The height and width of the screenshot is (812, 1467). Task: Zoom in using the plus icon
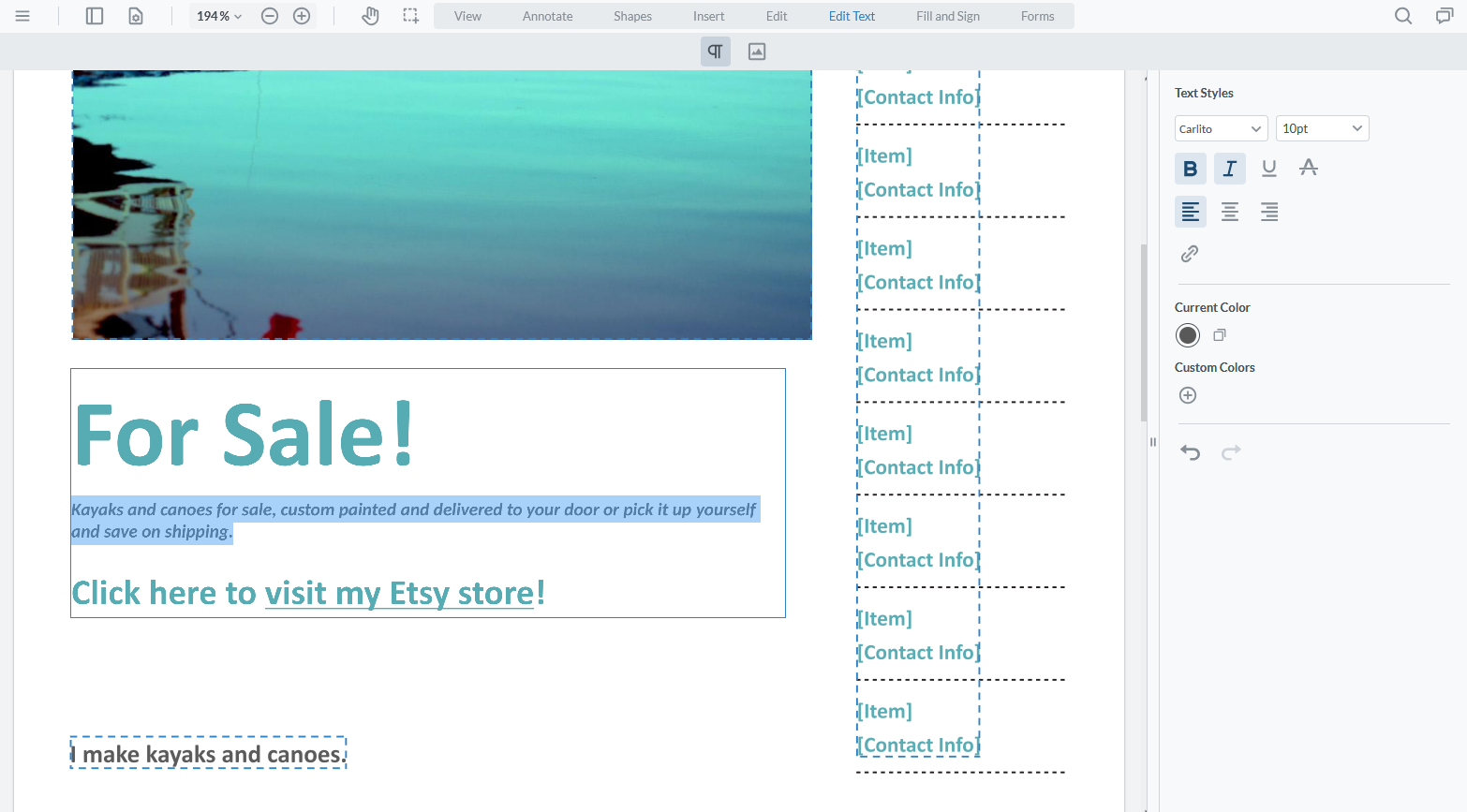tap(302, 15)
